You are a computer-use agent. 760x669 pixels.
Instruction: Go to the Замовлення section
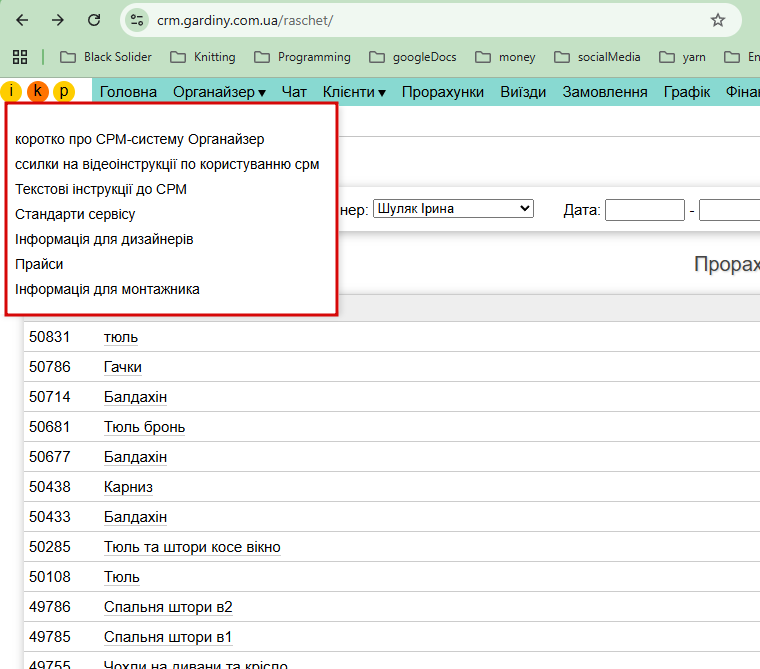tap(605, 92)
